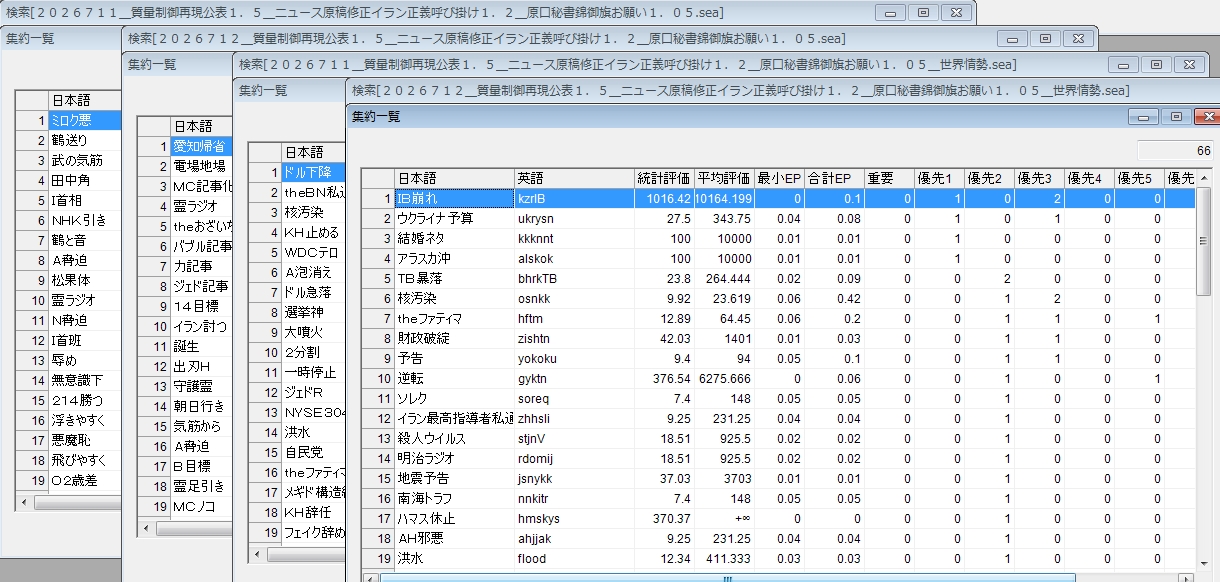Click the 自民党 entry
The image size is (1220, 582).
[313, 452]
